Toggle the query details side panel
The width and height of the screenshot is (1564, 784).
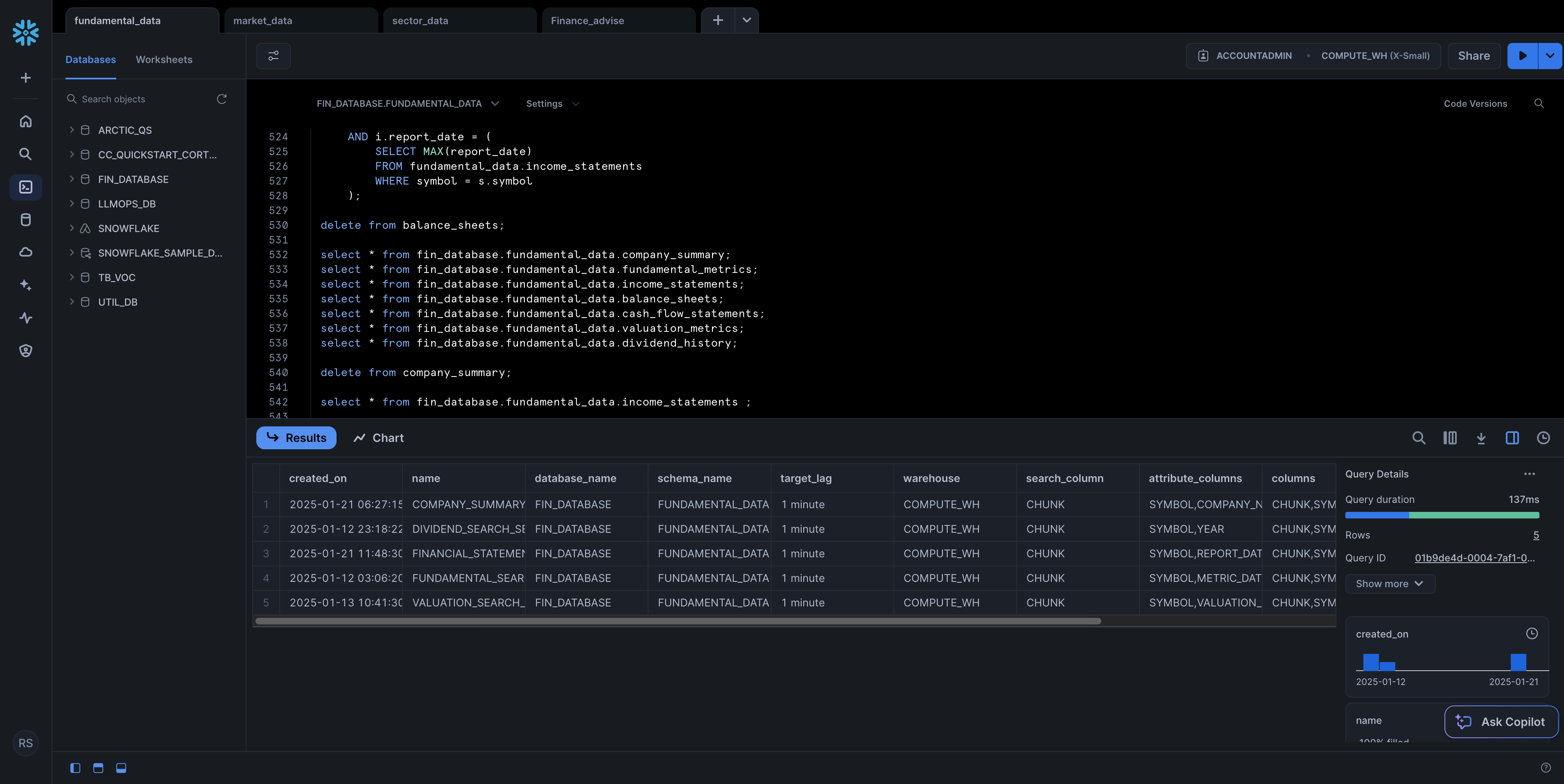(x=1512, y=438)
